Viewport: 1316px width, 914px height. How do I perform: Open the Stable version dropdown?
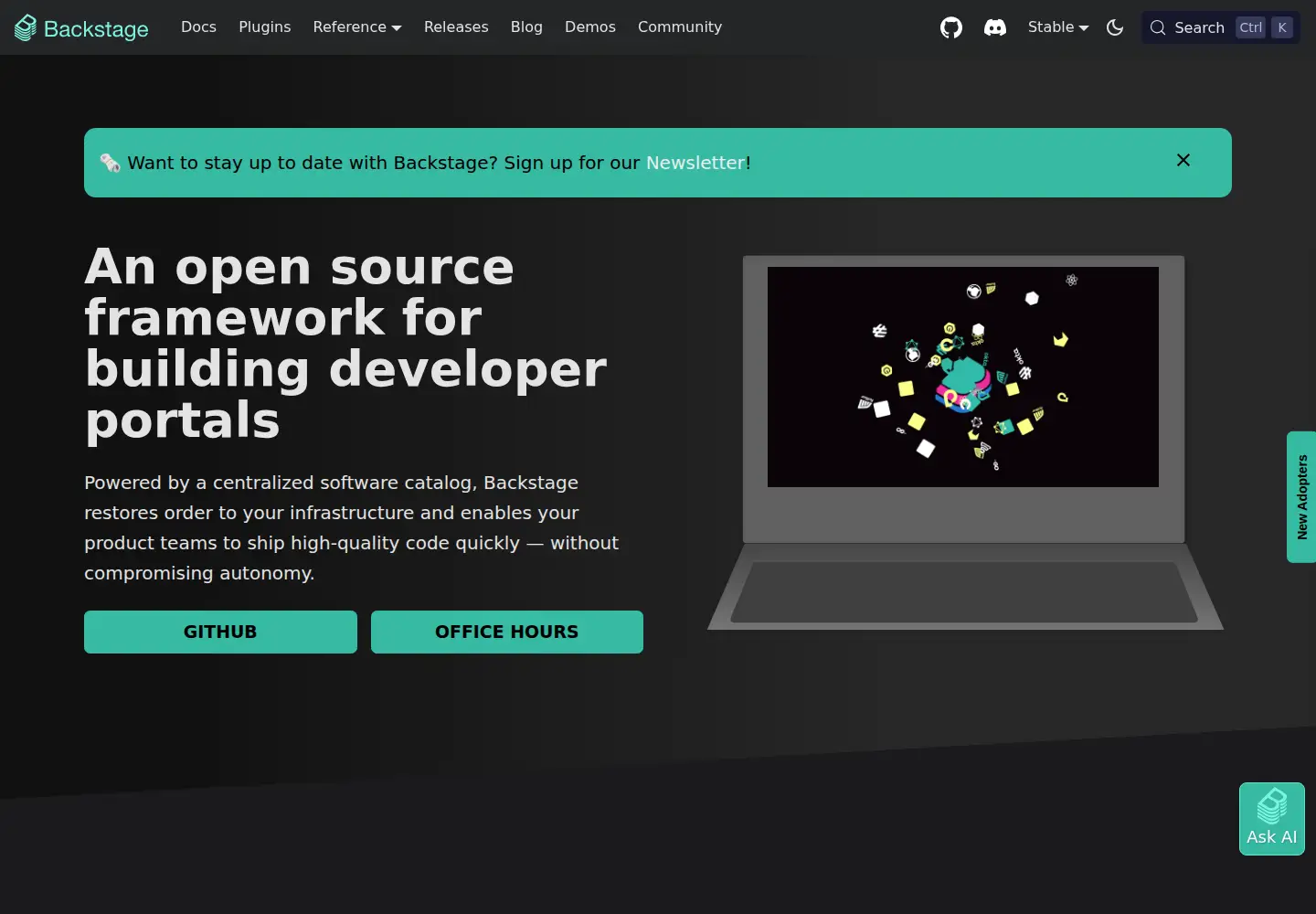tap(1058, 27)
